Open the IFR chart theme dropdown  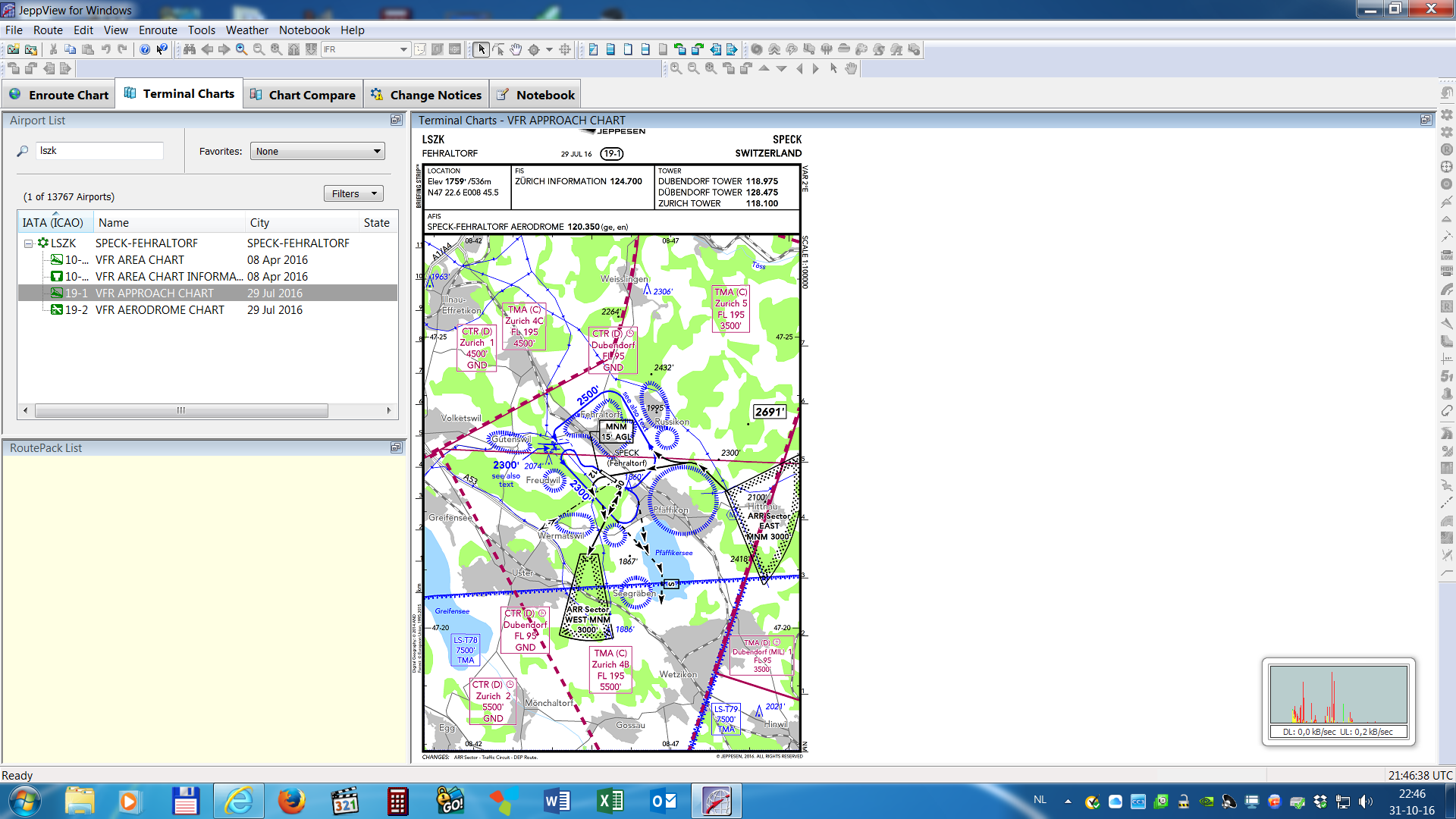[x=403, y=49]
